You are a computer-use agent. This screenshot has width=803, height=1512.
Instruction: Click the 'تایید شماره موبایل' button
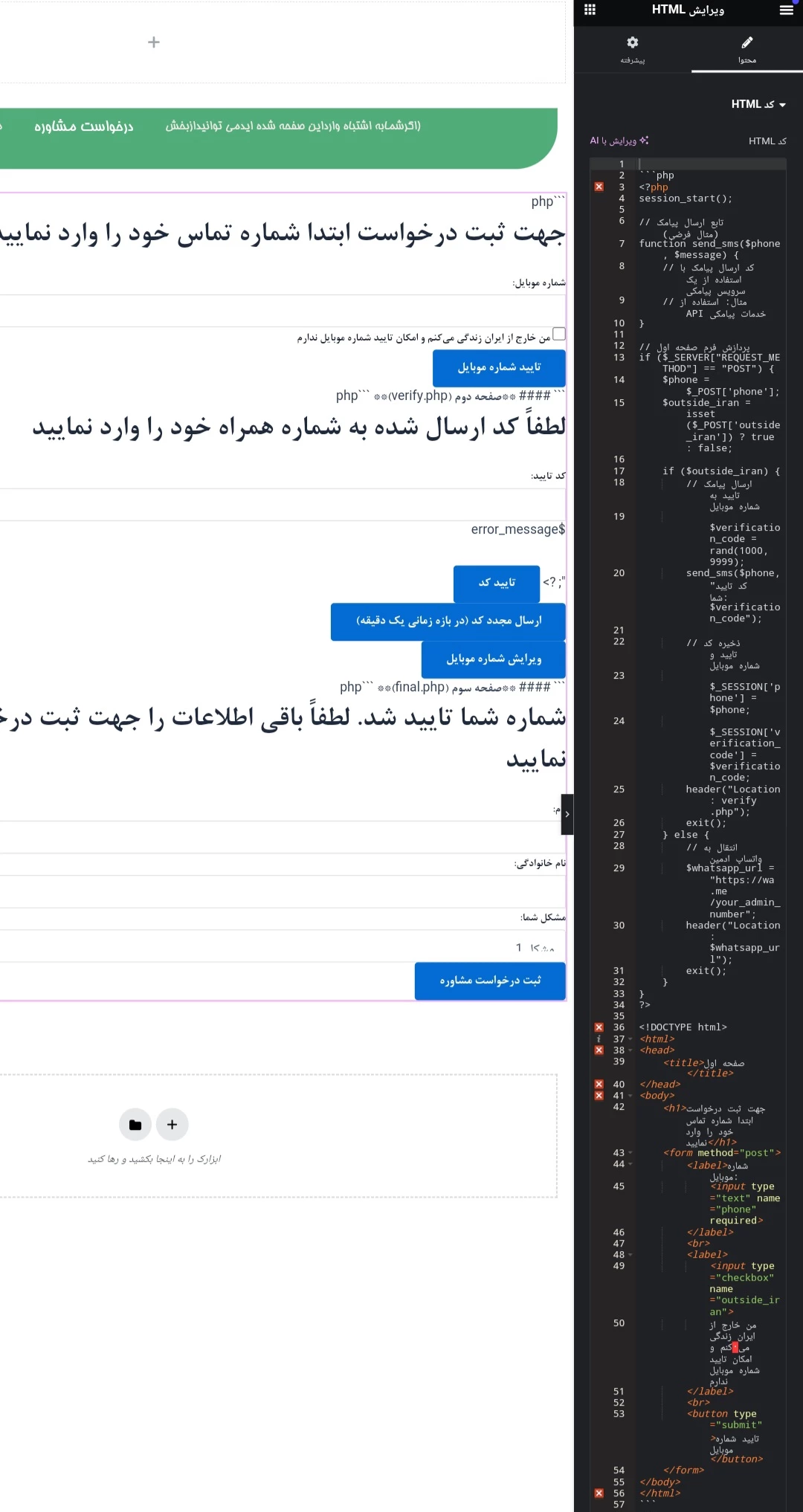click(499, 367)
